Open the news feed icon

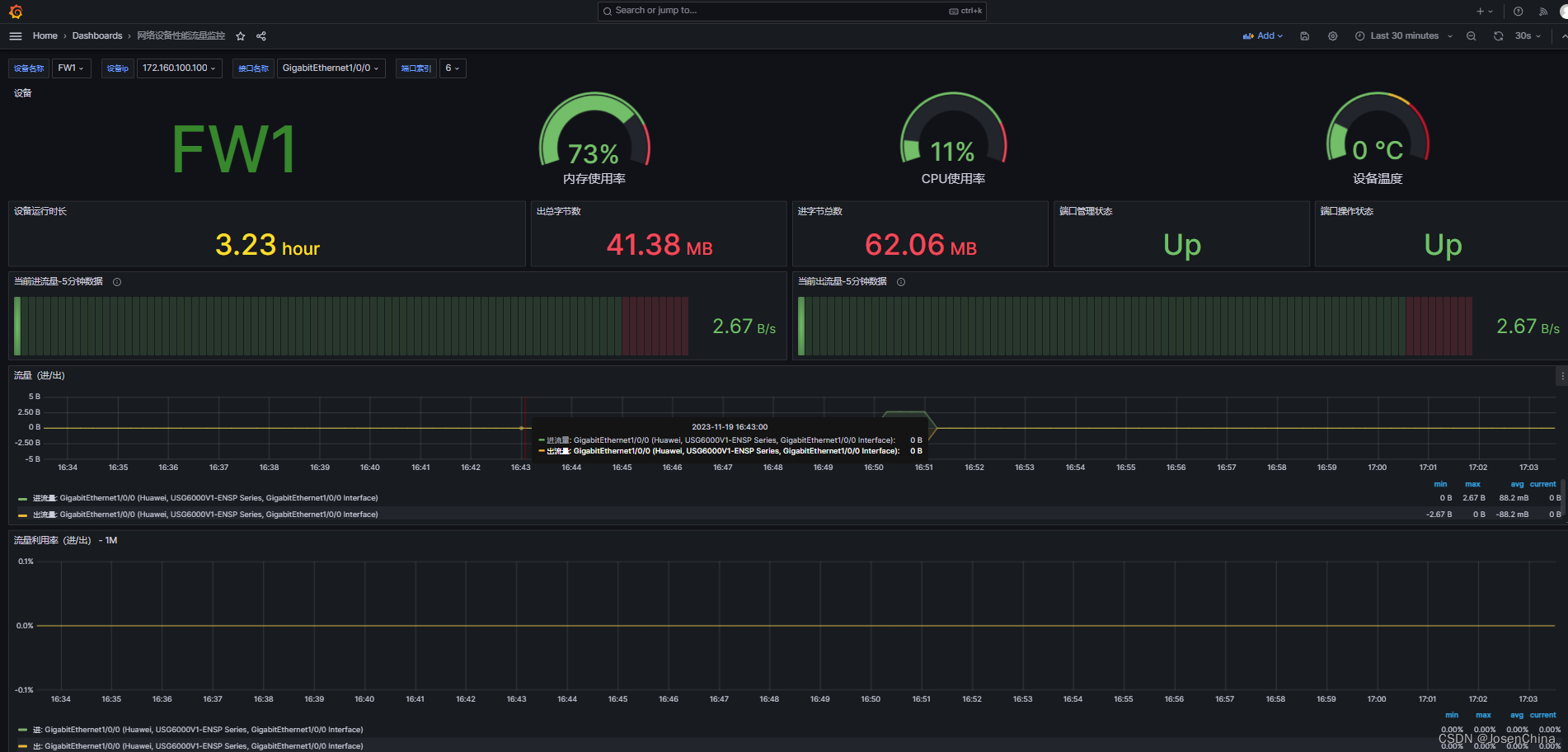pos(1542,12)
